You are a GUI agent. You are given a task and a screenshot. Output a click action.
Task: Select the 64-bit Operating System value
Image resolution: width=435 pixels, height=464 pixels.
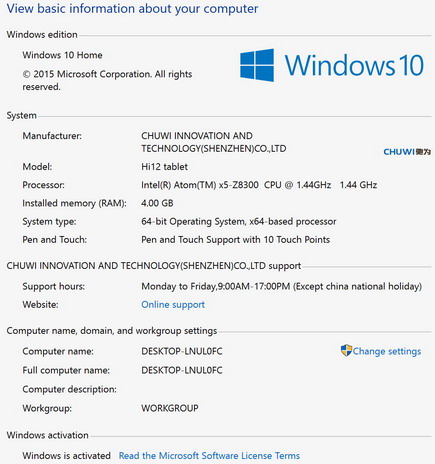pyautogui.click(x=239, y=222)
